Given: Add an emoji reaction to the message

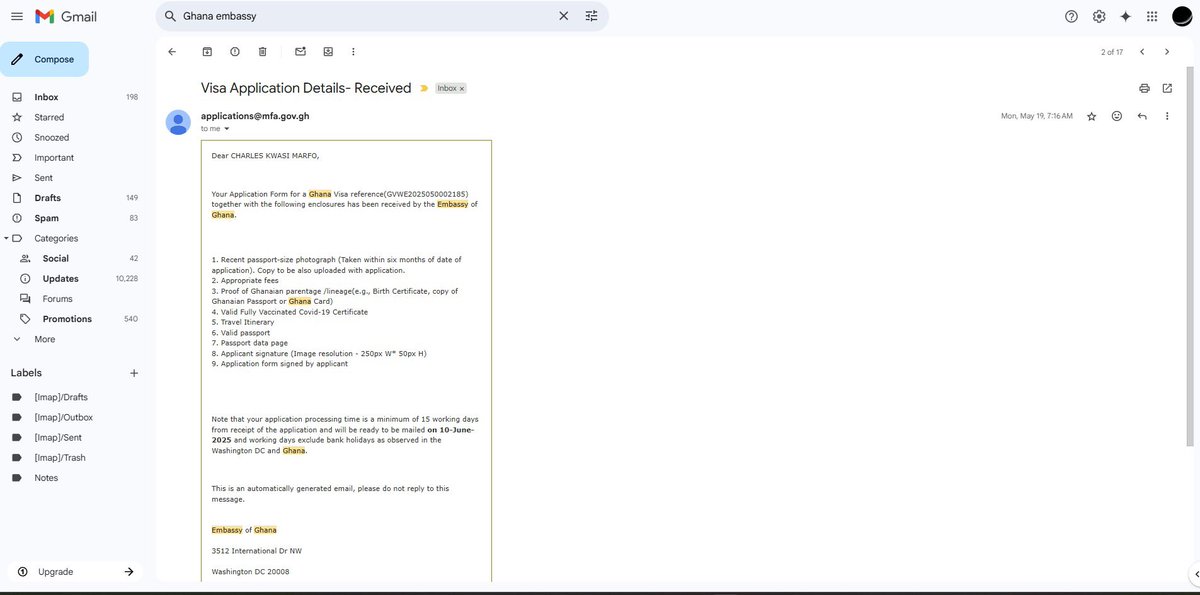Looking at the screenshot, I should pos(1116,116).
